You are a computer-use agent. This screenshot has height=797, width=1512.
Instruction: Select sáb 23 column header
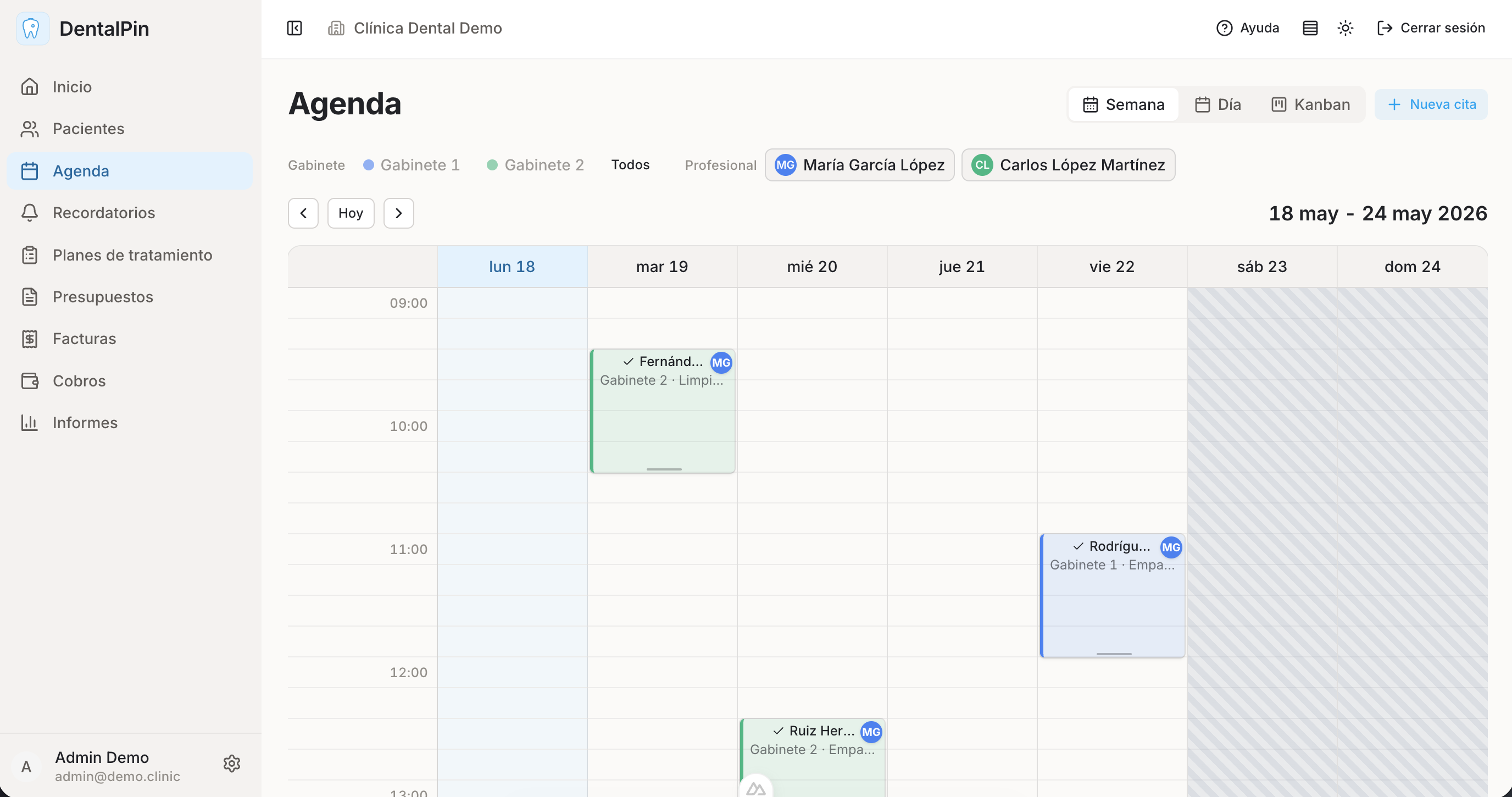click(1262, 267)
